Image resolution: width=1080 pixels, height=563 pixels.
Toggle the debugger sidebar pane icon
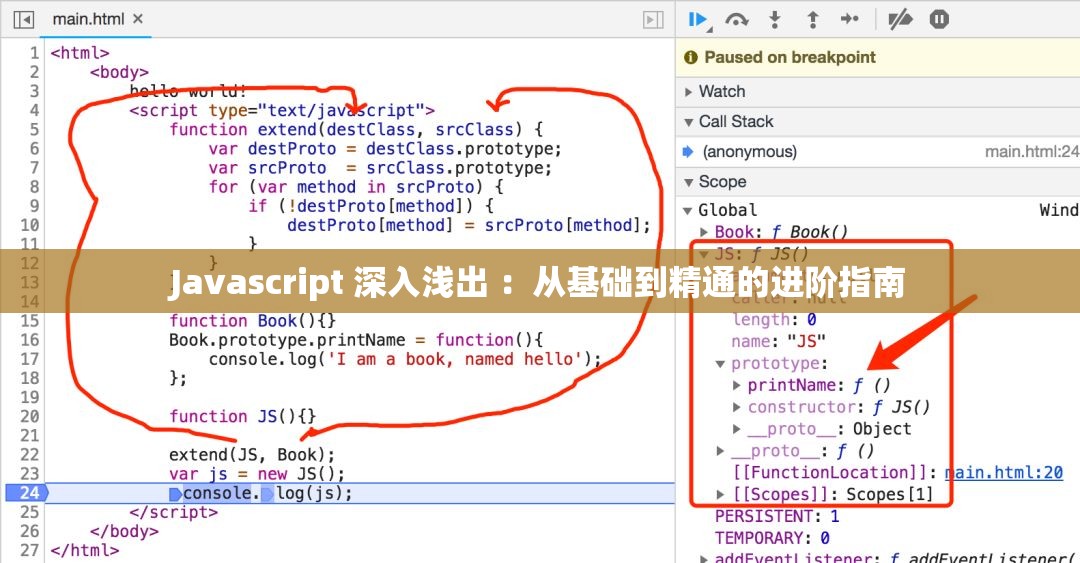pyautogui.click(x=652, y=19)
